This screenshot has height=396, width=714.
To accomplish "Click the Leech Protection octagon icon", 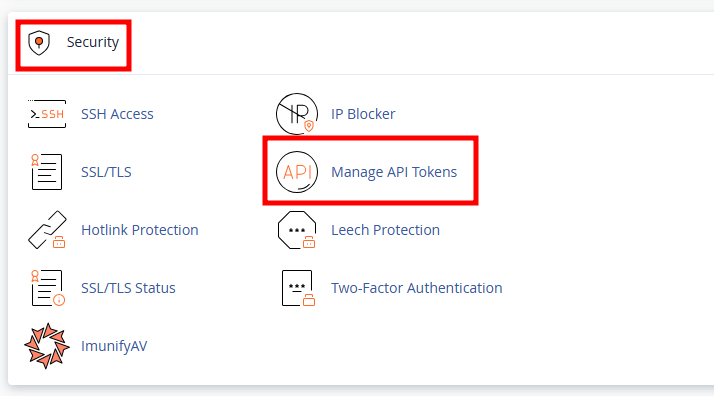I will tap(297, 230).
